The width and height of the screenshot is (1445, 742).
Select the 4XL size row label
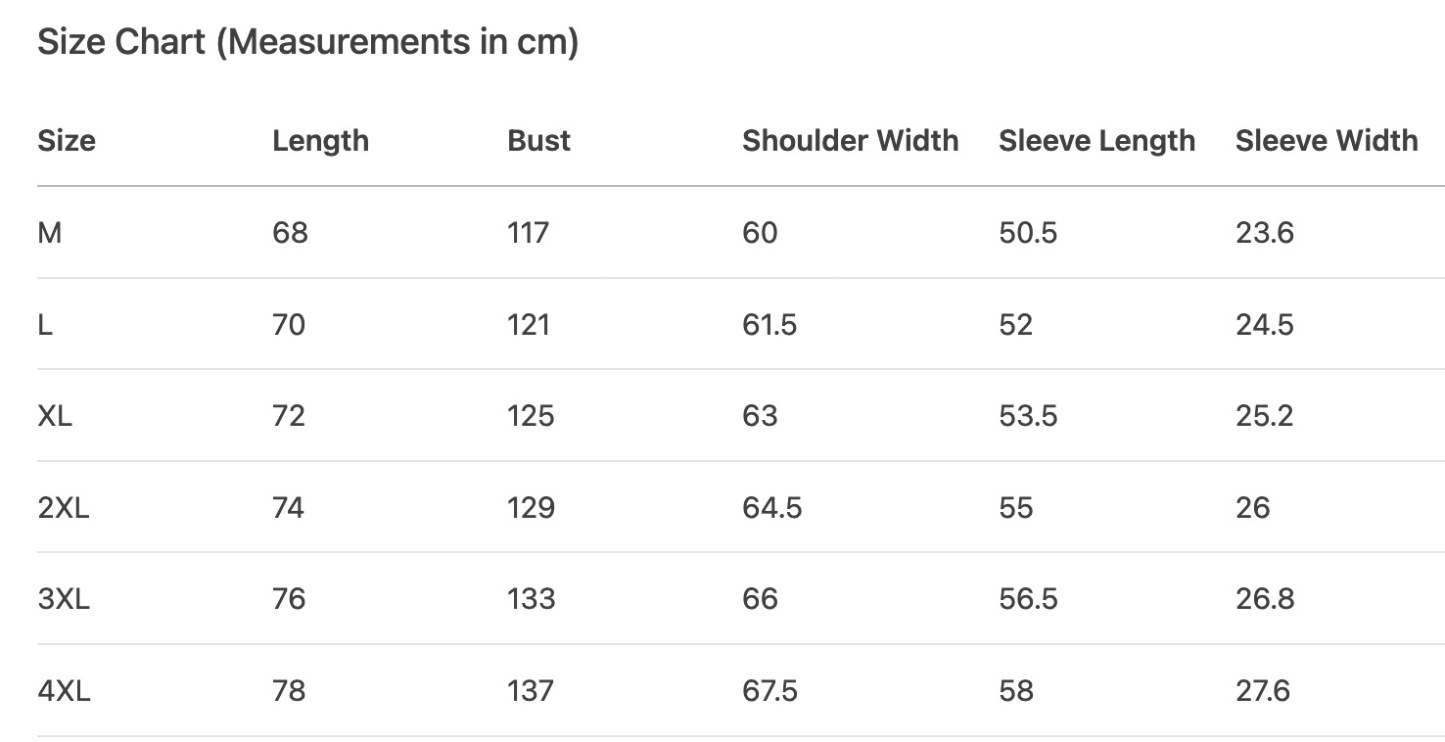[63, 691]
